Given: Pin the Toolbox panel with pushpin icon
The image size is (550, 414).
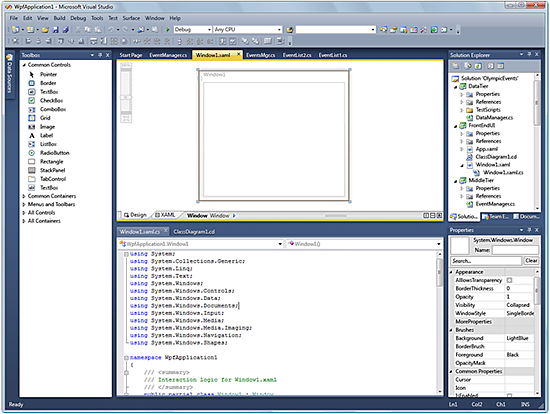Looking at the screenshot, I should tap(100, 55).
